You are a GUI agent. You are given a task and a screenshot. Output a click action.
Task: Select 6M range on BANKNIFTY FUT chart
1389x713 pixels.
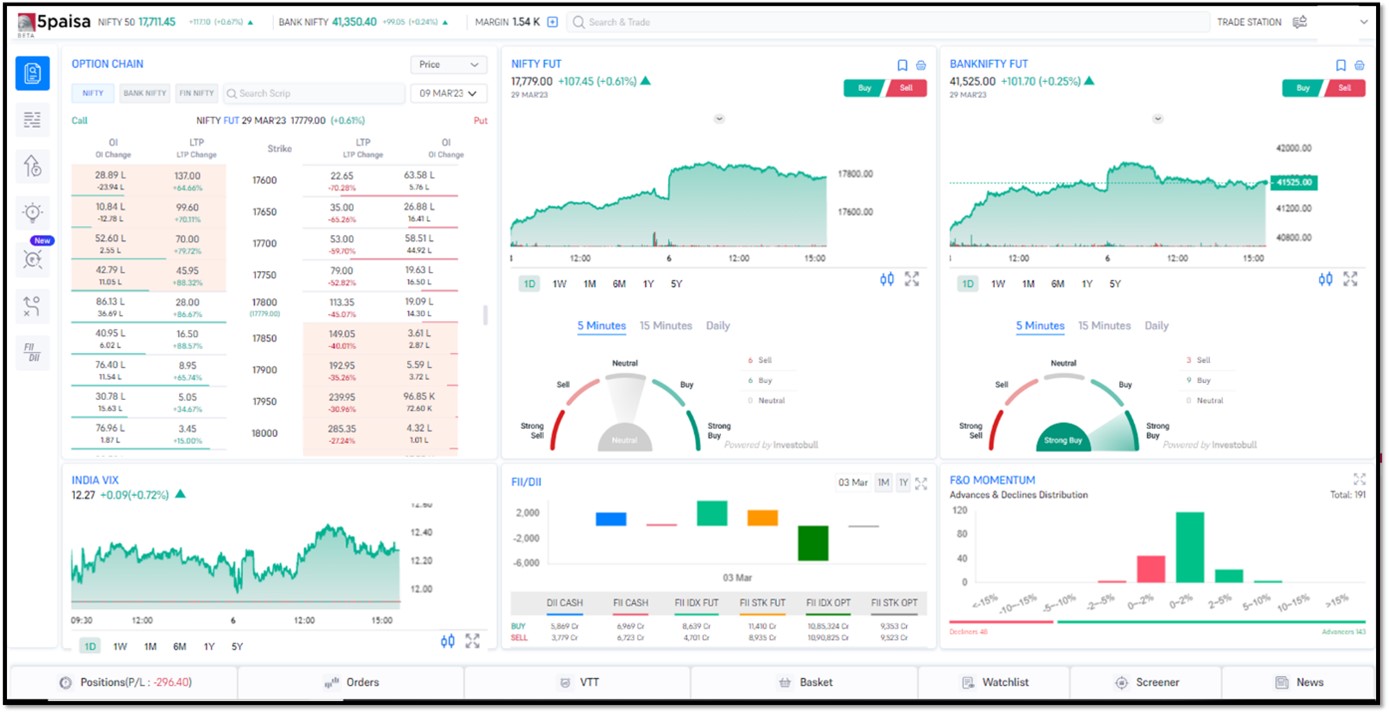tap(1057, 284)
